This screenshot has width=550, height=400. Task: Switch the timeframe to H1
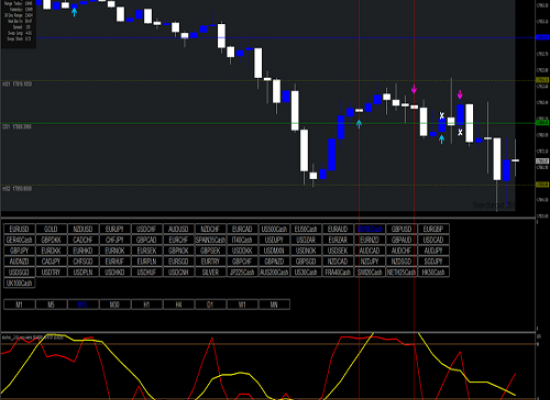point(147,305)
